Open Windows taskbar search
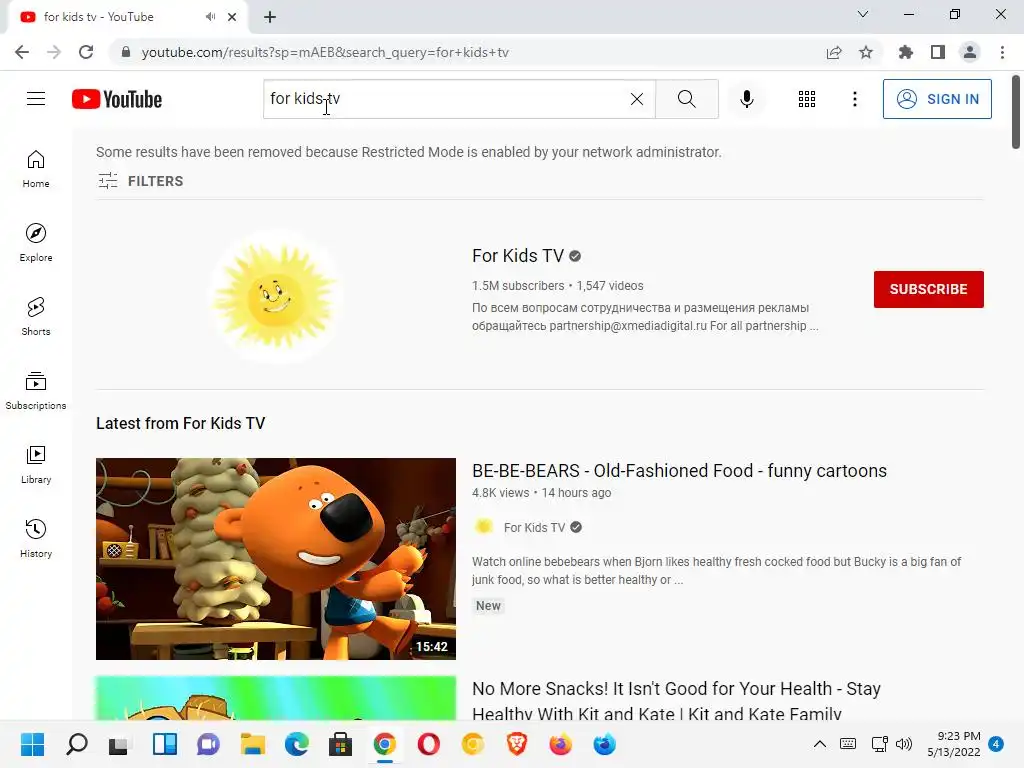Viewport: 1024px width, 768px height. (x=76, y=744)
